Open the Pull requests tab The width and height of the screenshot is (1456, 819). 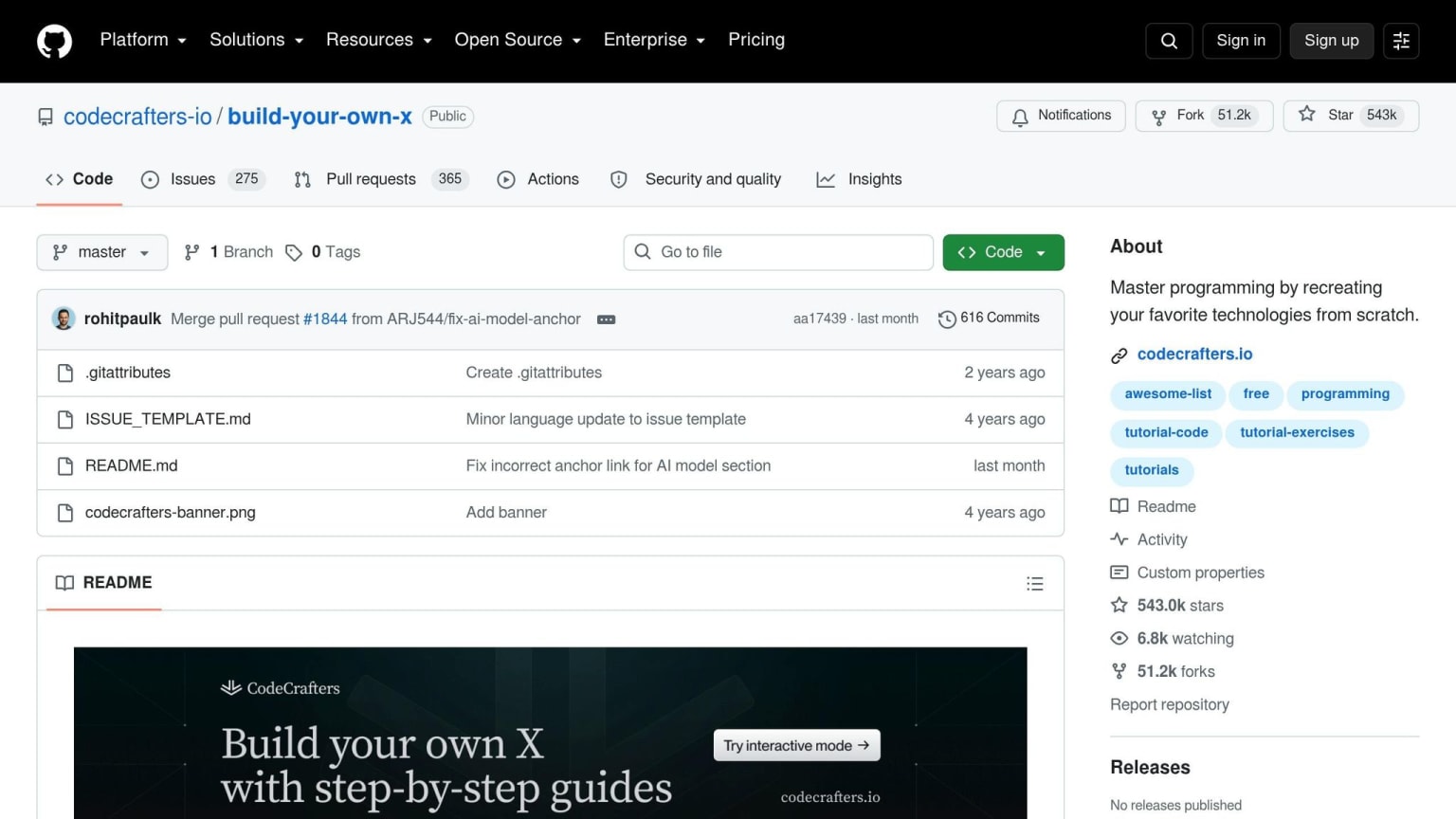(x=382, y=179)
